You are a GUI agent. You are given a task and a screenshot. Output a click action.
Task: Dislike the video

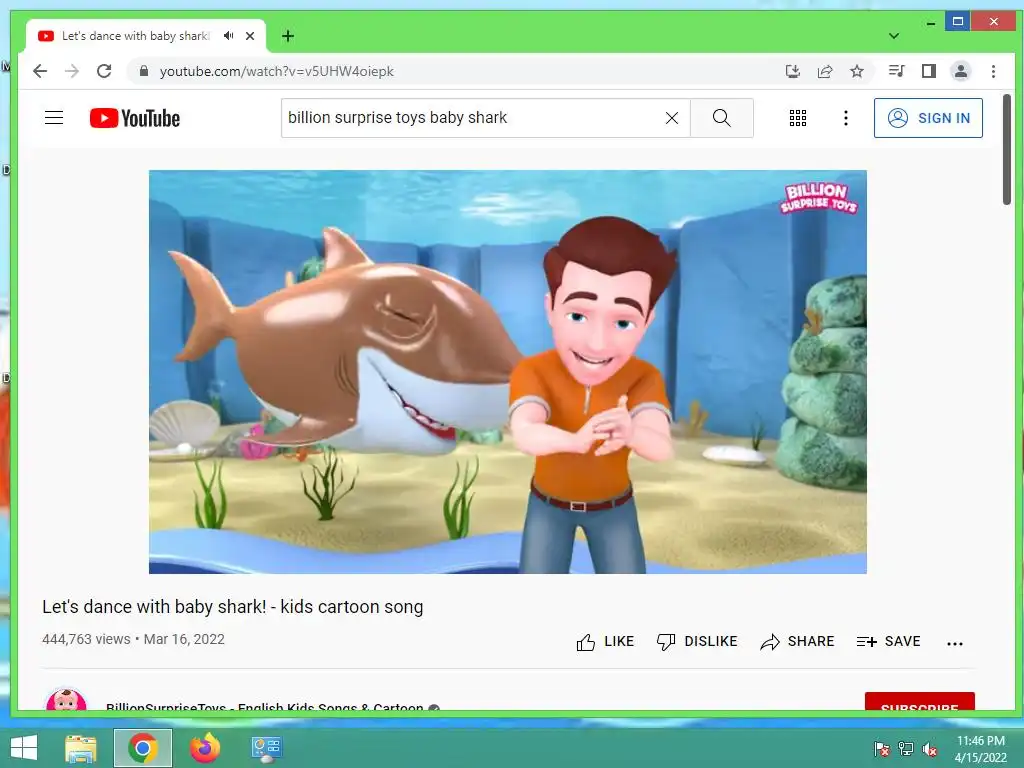(697, 642)
